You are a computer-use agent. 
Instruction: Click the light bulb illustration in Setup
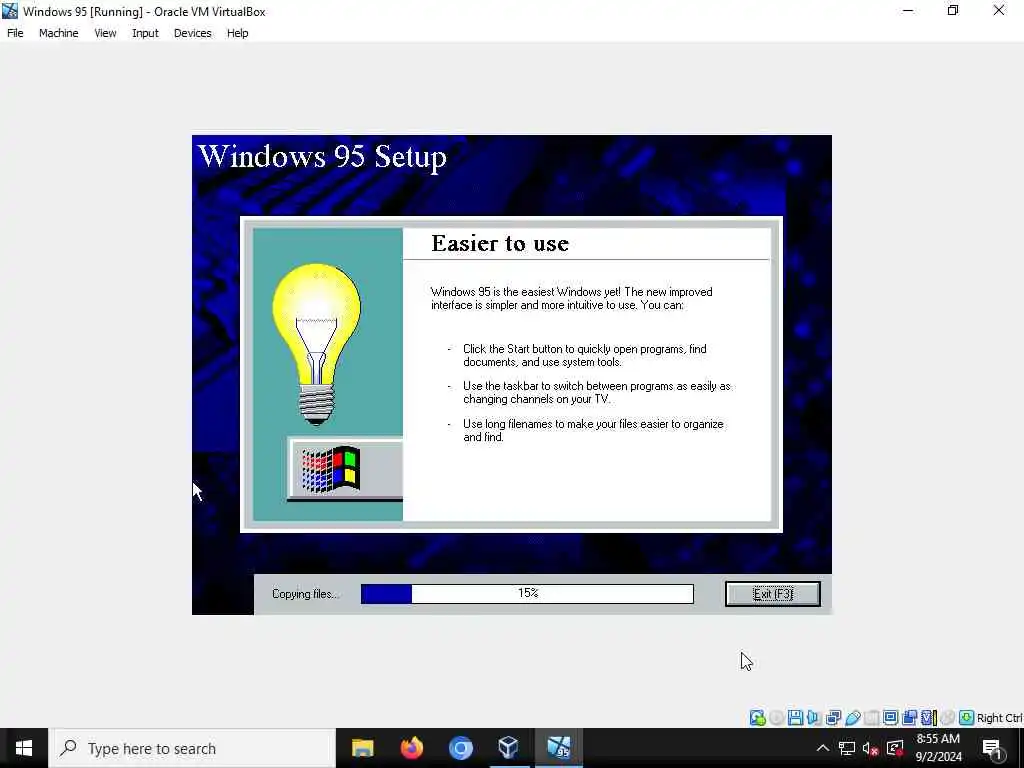click(317, 344)
